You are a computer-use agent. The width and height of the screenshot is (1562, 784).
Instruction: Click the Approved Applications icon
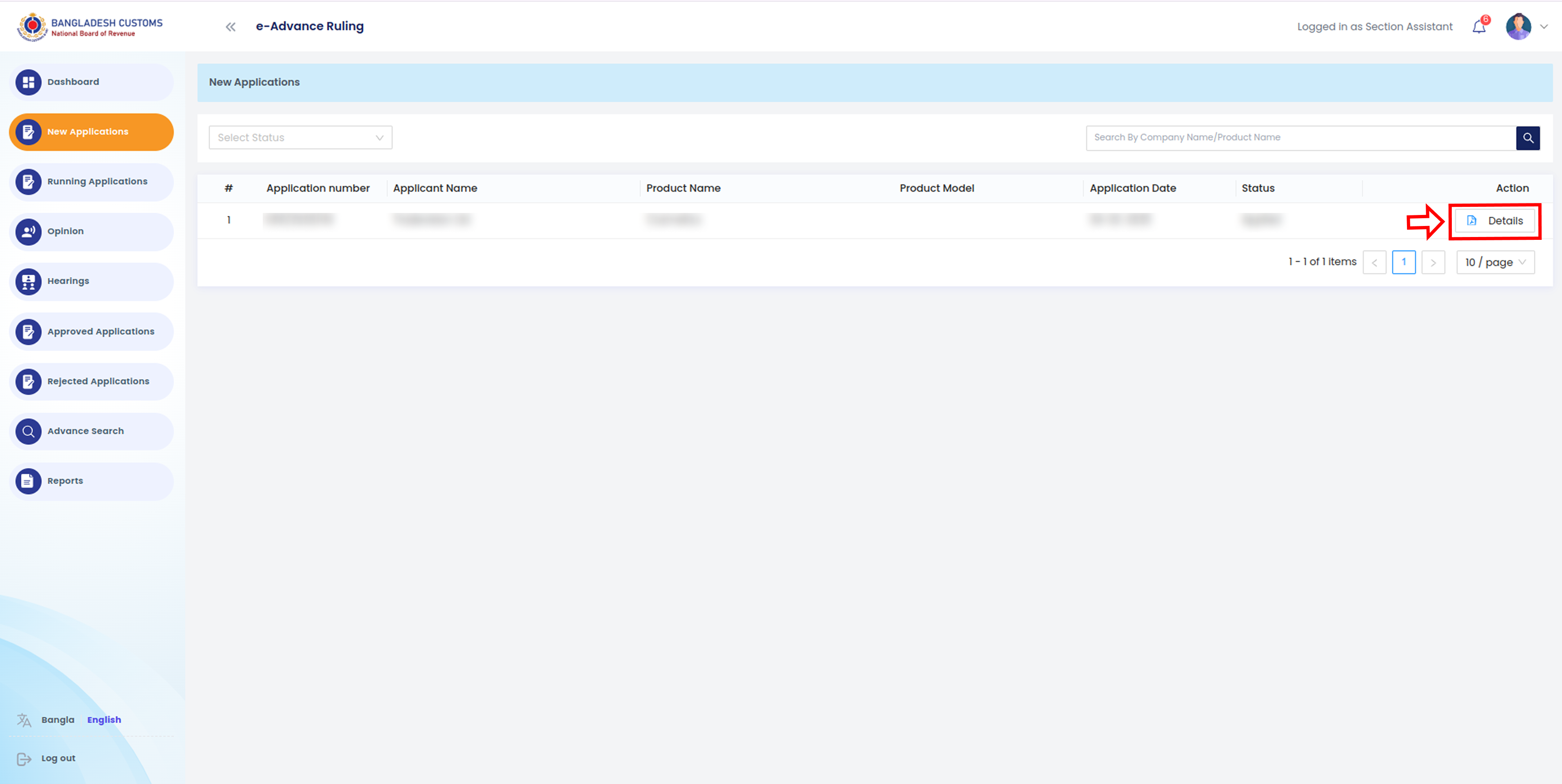coord(28,332)
